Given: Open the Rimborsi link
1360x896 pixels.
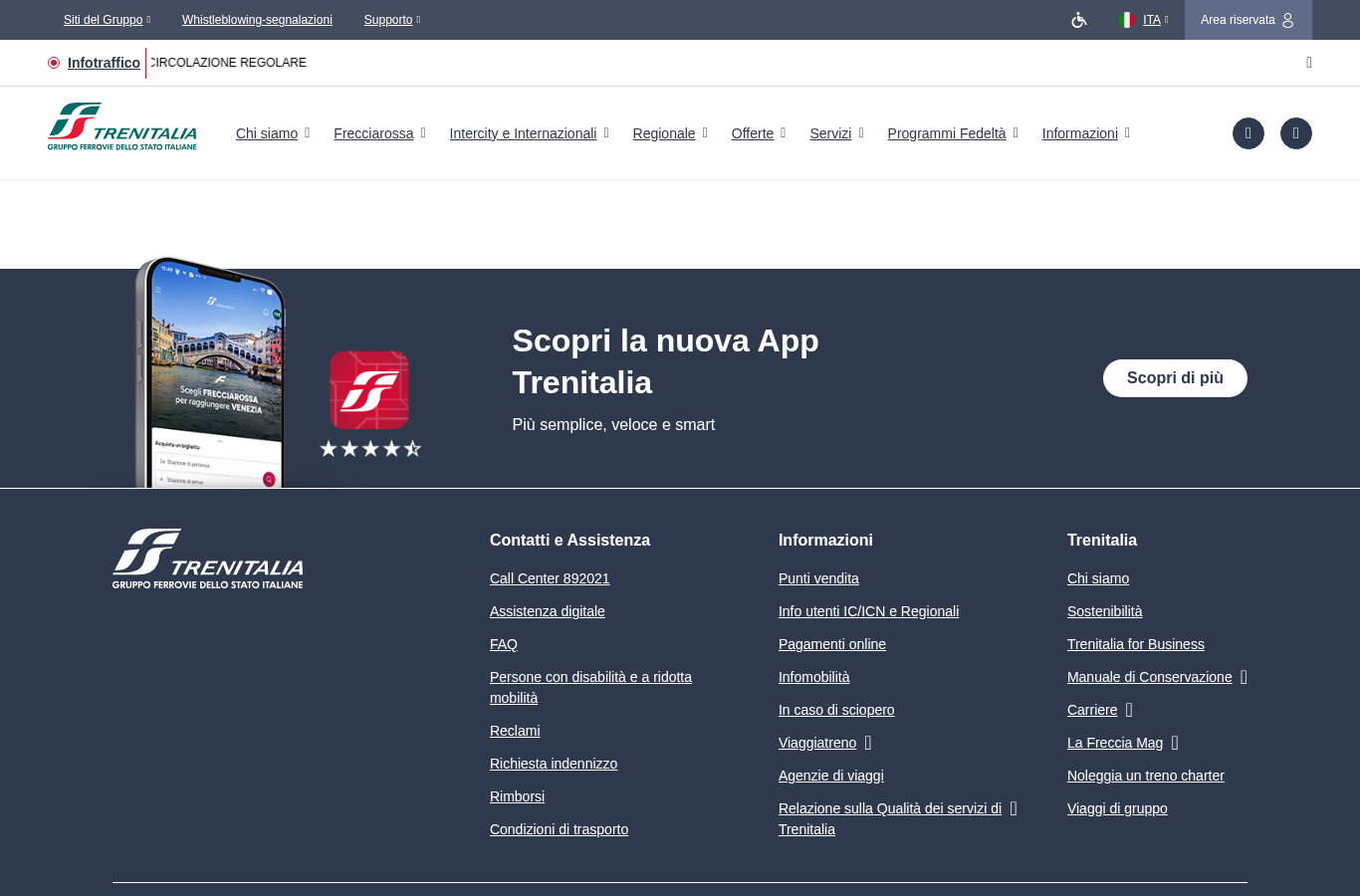Looking at the screenshot, I should pos(517,796).
